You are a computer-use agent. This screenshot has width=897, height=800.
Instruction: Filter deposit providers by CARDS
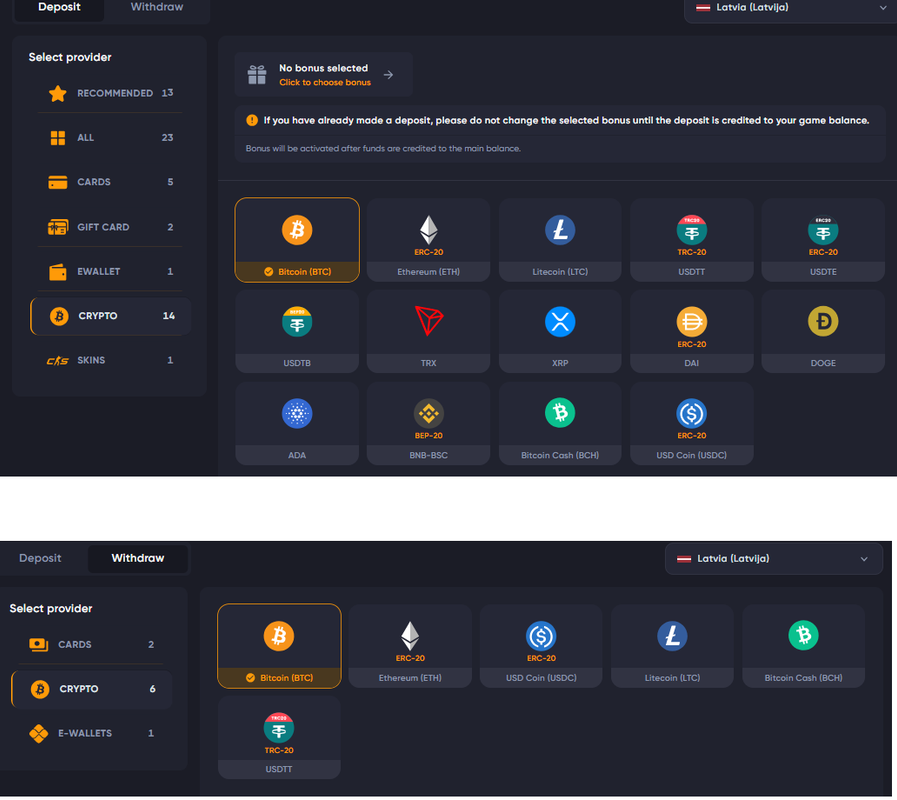coord(110,182)
